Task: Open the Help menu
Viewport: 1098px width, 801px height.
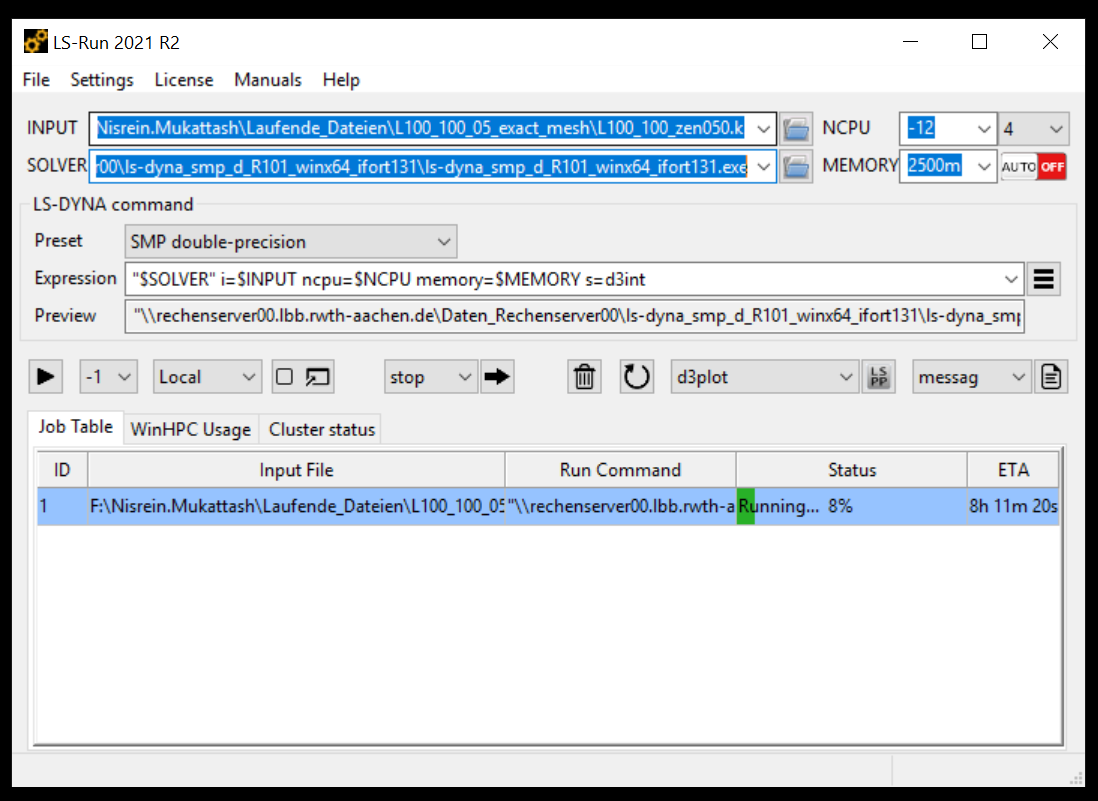Action: [341, 80]
